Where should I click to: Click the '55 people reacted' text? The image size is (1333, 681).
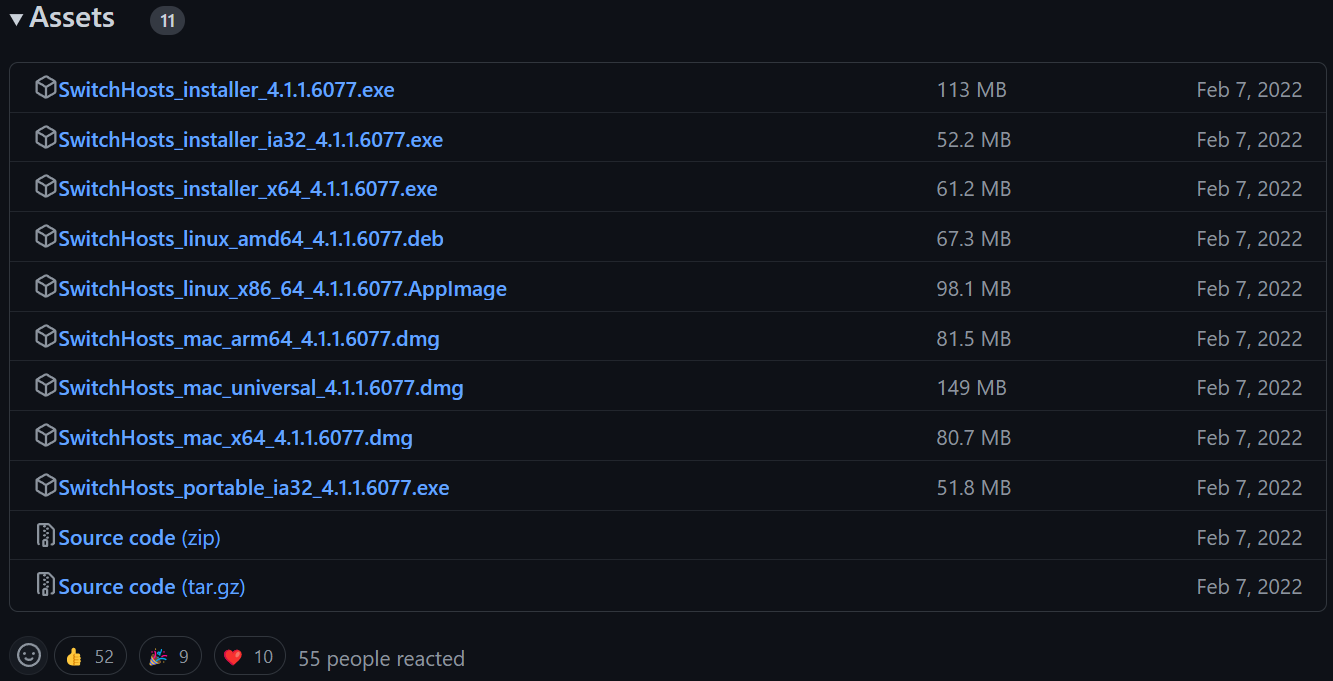coord(381,659)
